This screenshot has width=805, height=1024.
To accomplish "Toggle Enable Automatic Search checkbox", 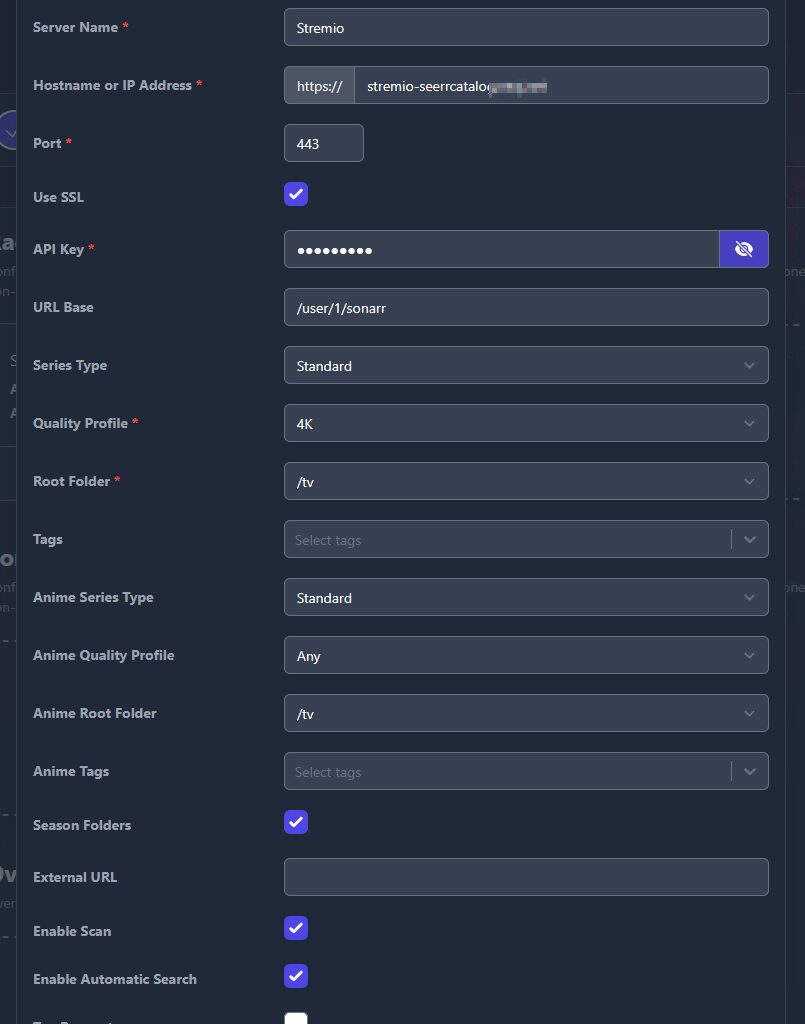I will coord(296,976).
